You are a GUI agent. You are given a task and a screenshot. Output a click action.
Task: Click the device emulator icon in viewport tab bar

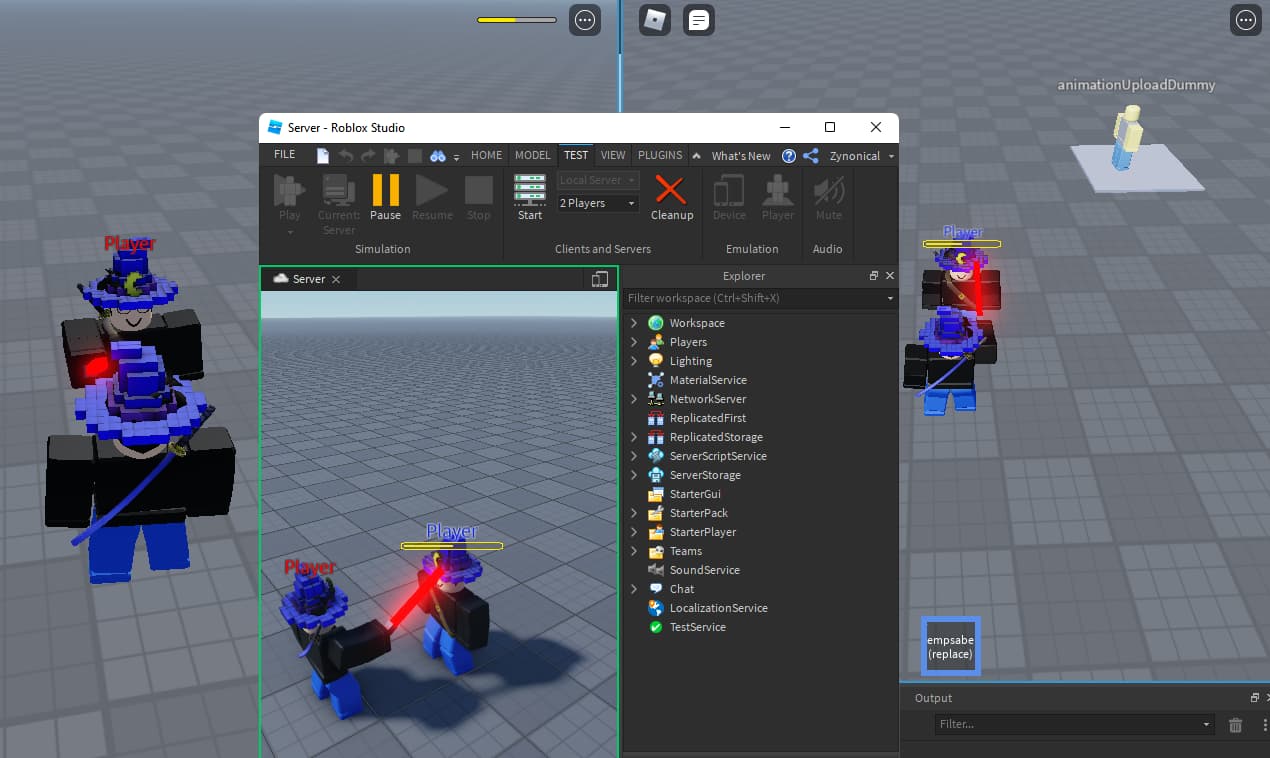point(600,279)
